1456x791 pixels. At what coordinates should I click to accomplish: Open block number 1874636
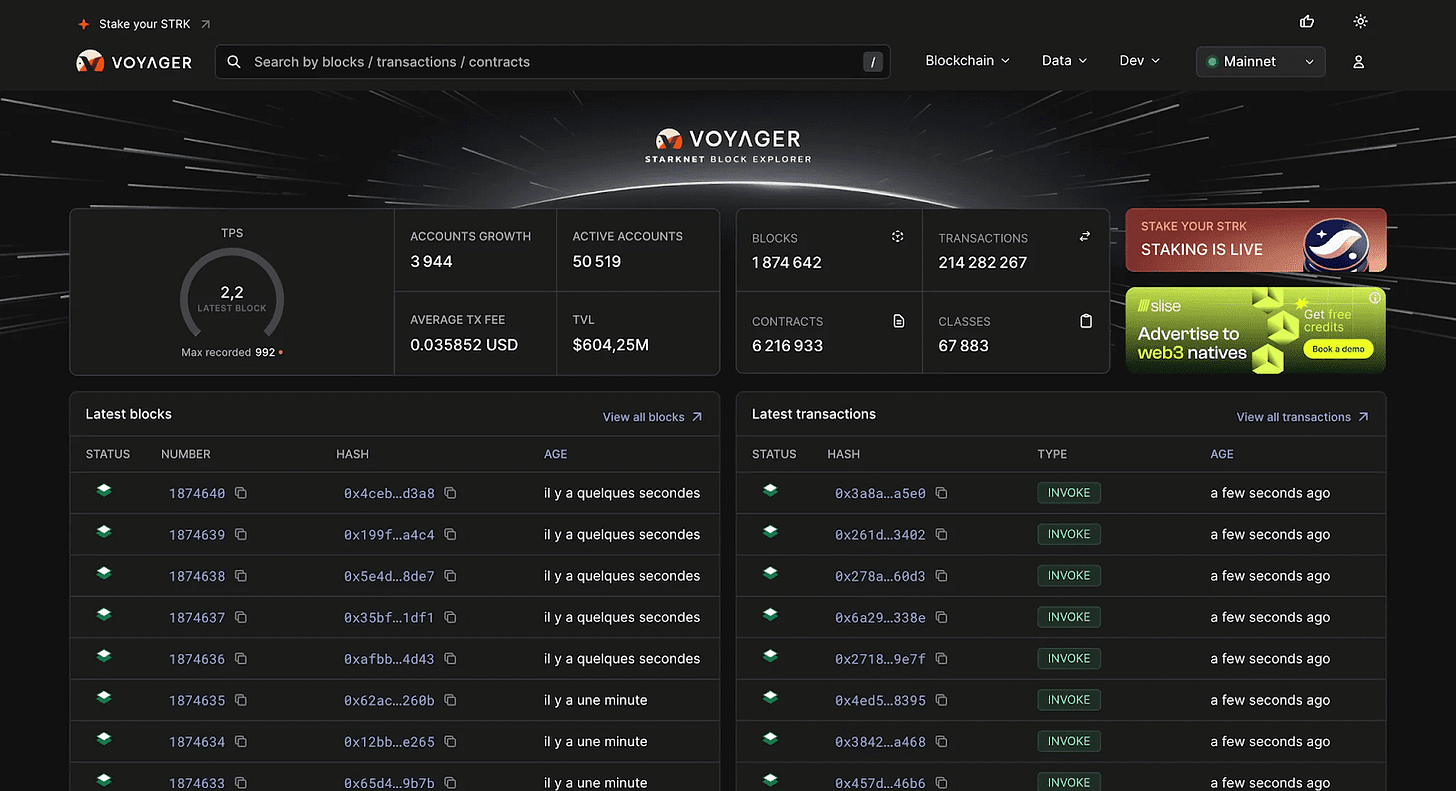click(x=197, y=659)
